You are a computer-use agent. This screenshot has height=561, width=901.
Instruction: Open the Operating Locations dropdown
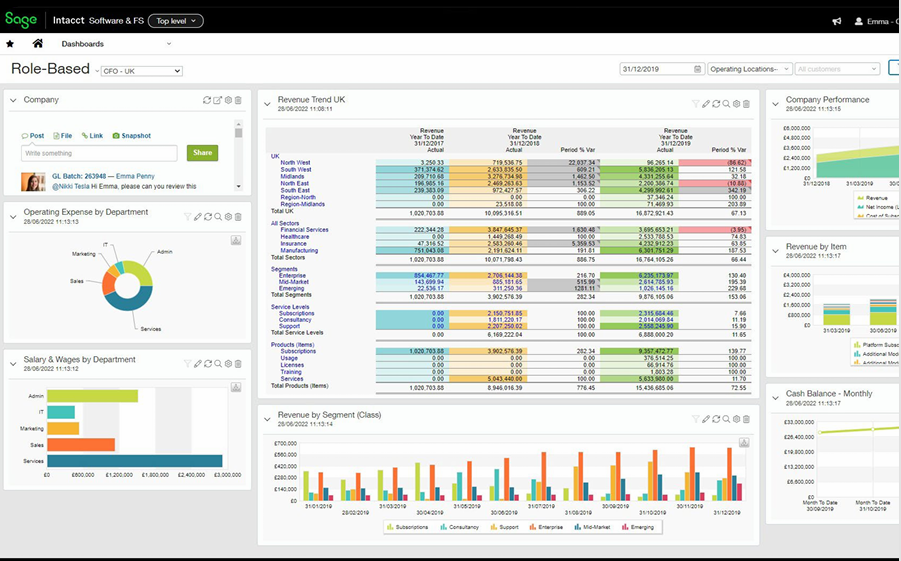[750, 69]
